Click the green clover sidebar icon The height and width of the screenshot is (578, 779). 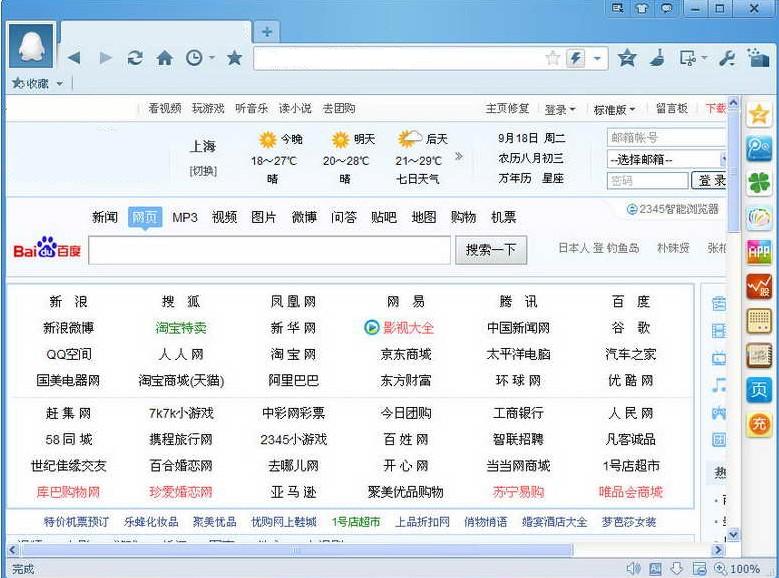click(x=759, y=183)
